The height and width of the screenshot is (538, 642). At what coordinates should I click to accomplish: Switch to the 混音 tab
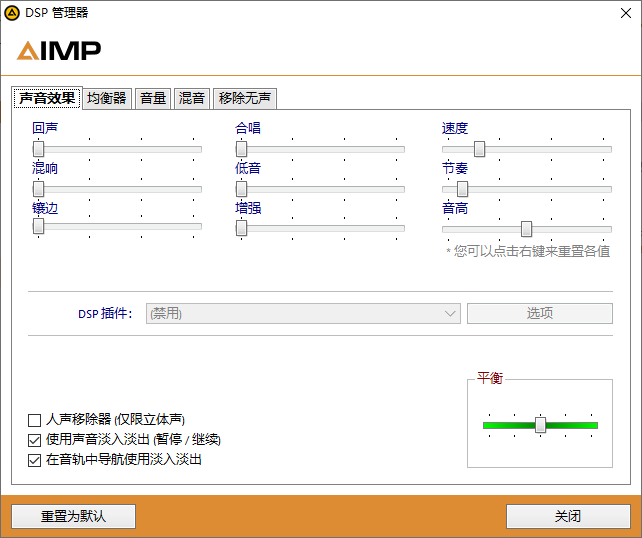click(x=192, y=98)
